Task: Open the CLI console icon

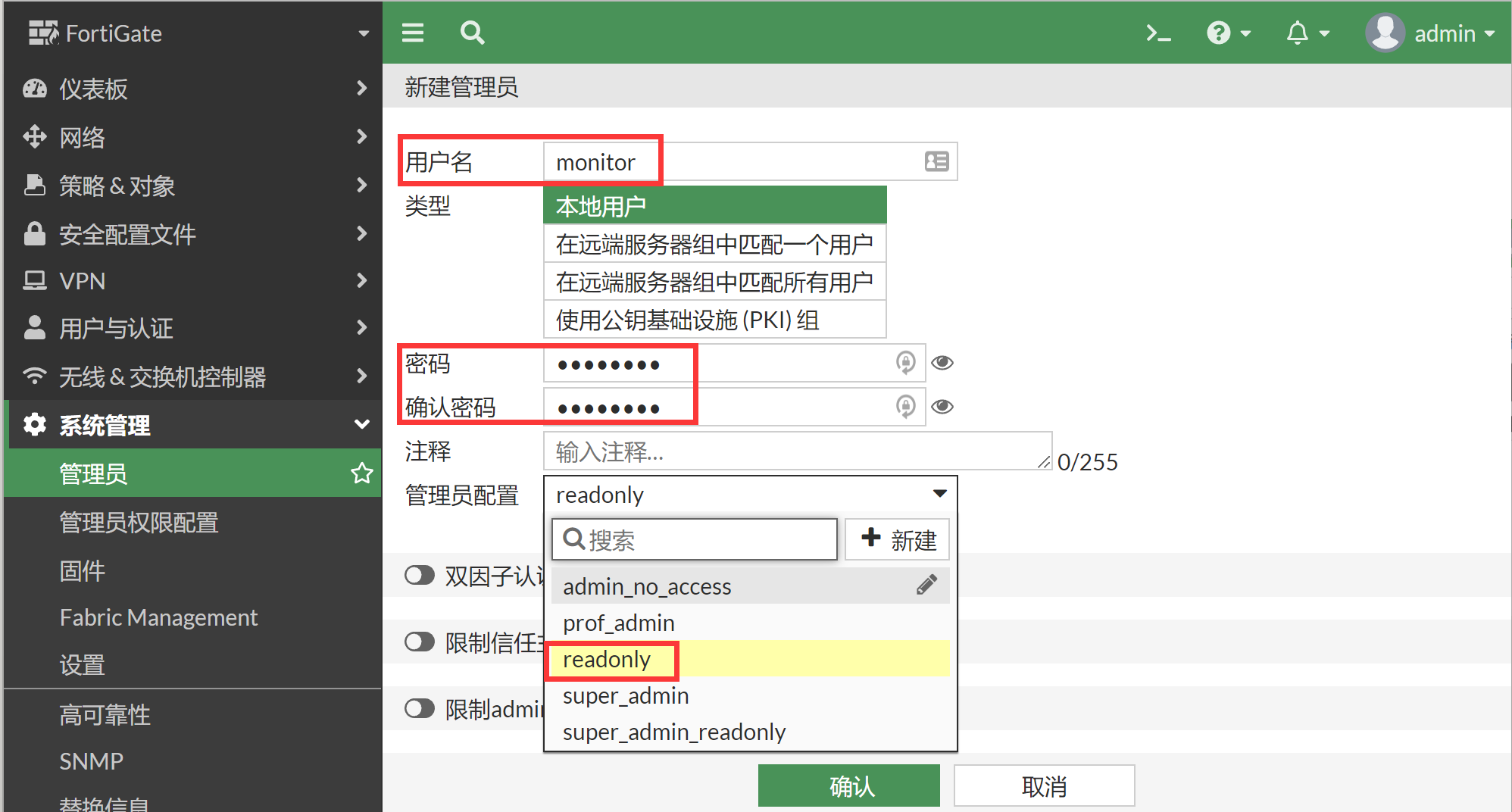Action: click(1157, 33)
